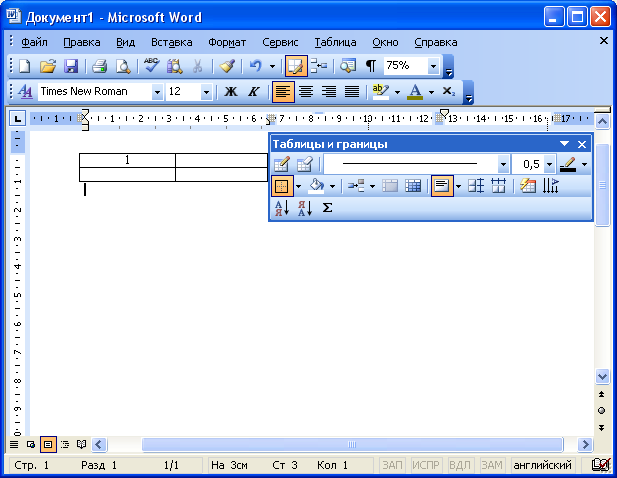Screen dimensions: 617x478
Task: Click the английский language indicator
Action: pos(543,465)
